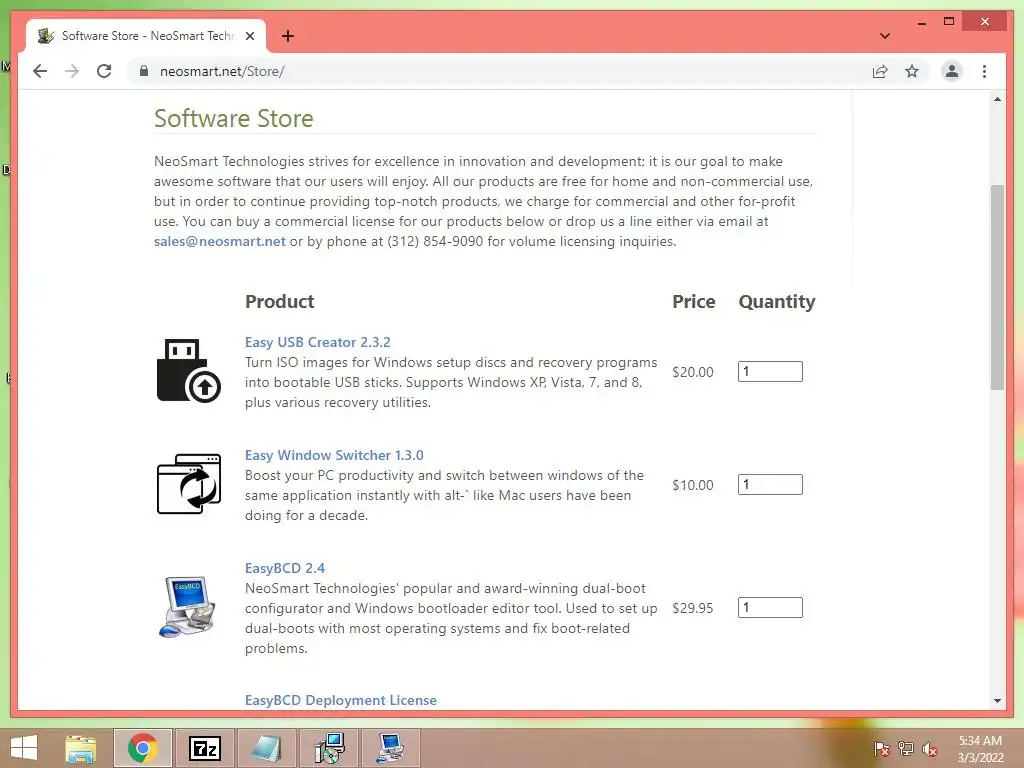Image resolution: width=1024 pixels, height=768 pixels.
Task: Expand the tab search chevron
Action: tap(884, 36)
